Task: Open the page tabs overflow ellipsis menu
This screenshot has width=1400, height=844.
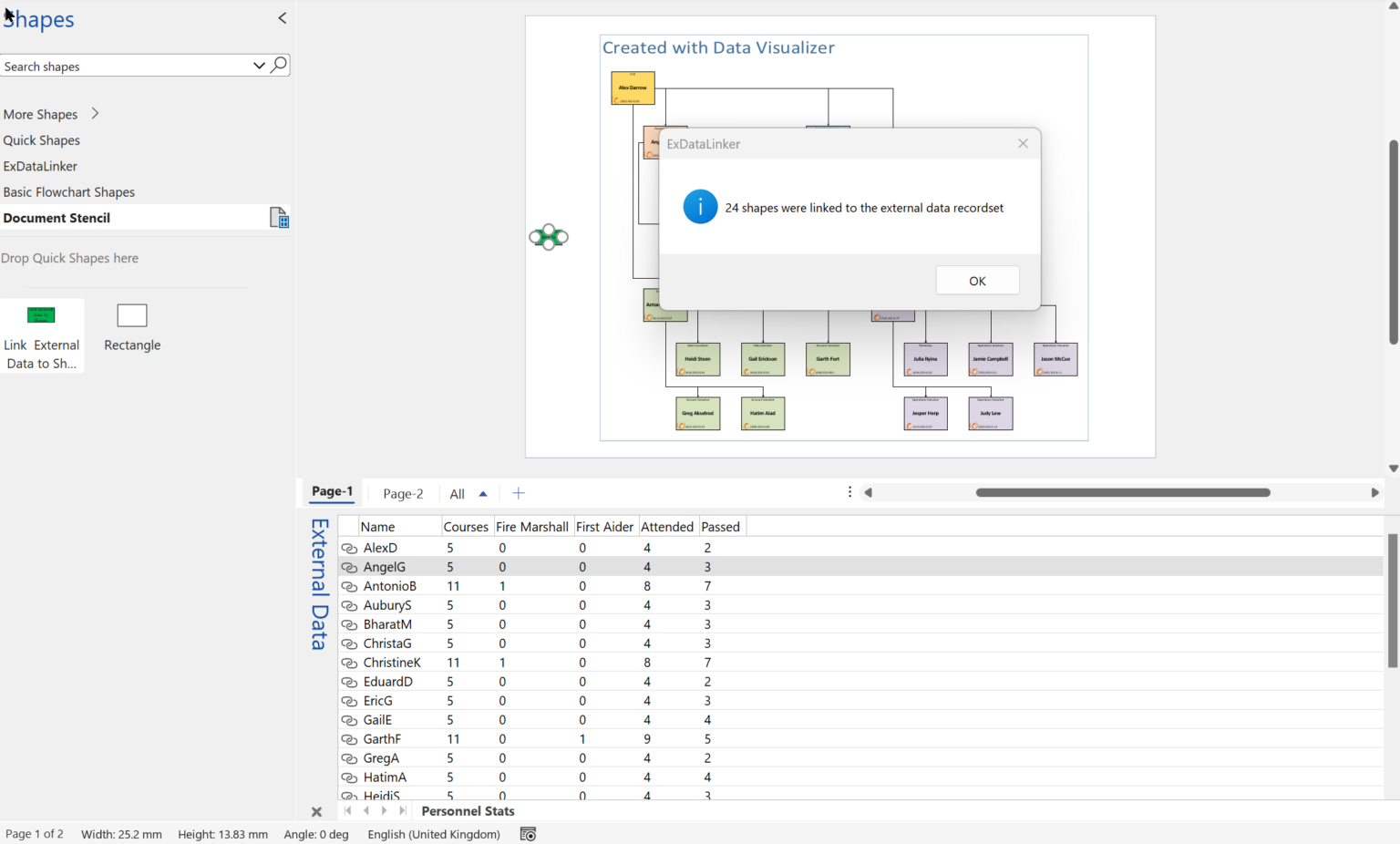Action: click(x=849, y=491)
